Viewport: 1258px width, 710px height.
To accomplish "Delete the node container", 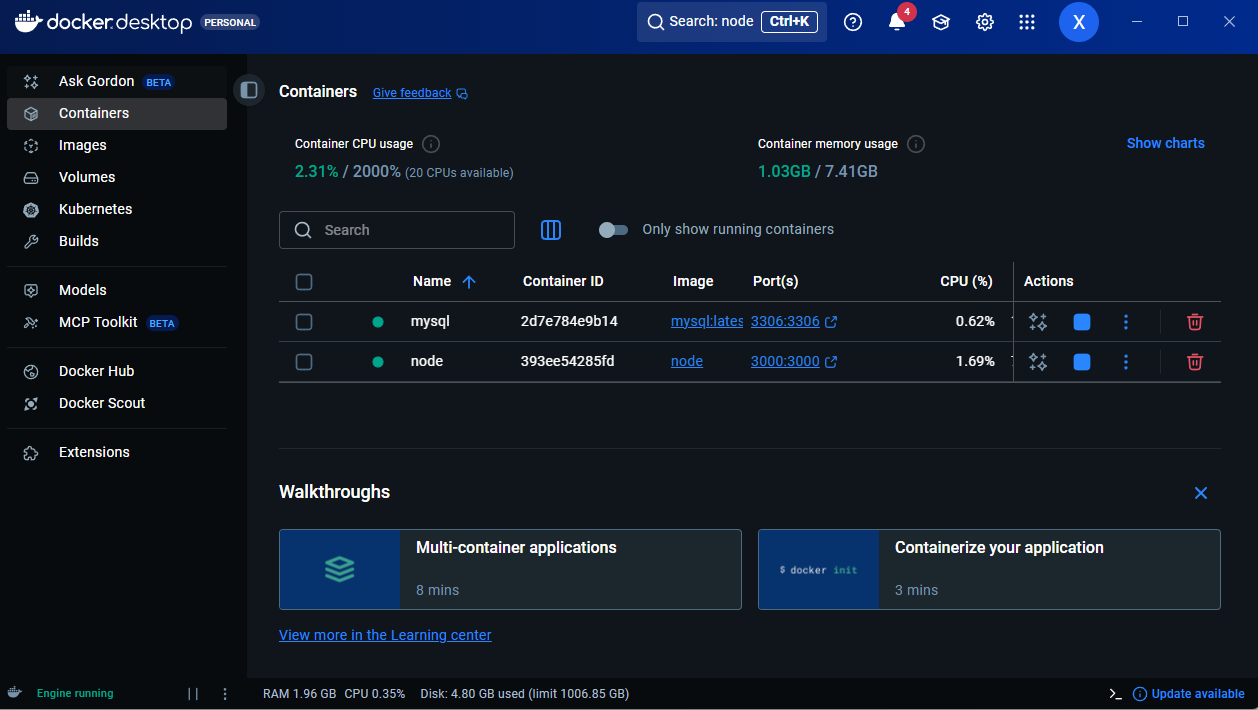I will 1194,362.
